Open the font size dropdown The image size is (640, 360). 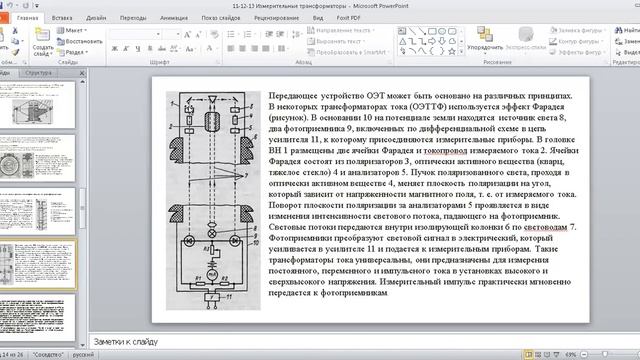pos(178,34)
